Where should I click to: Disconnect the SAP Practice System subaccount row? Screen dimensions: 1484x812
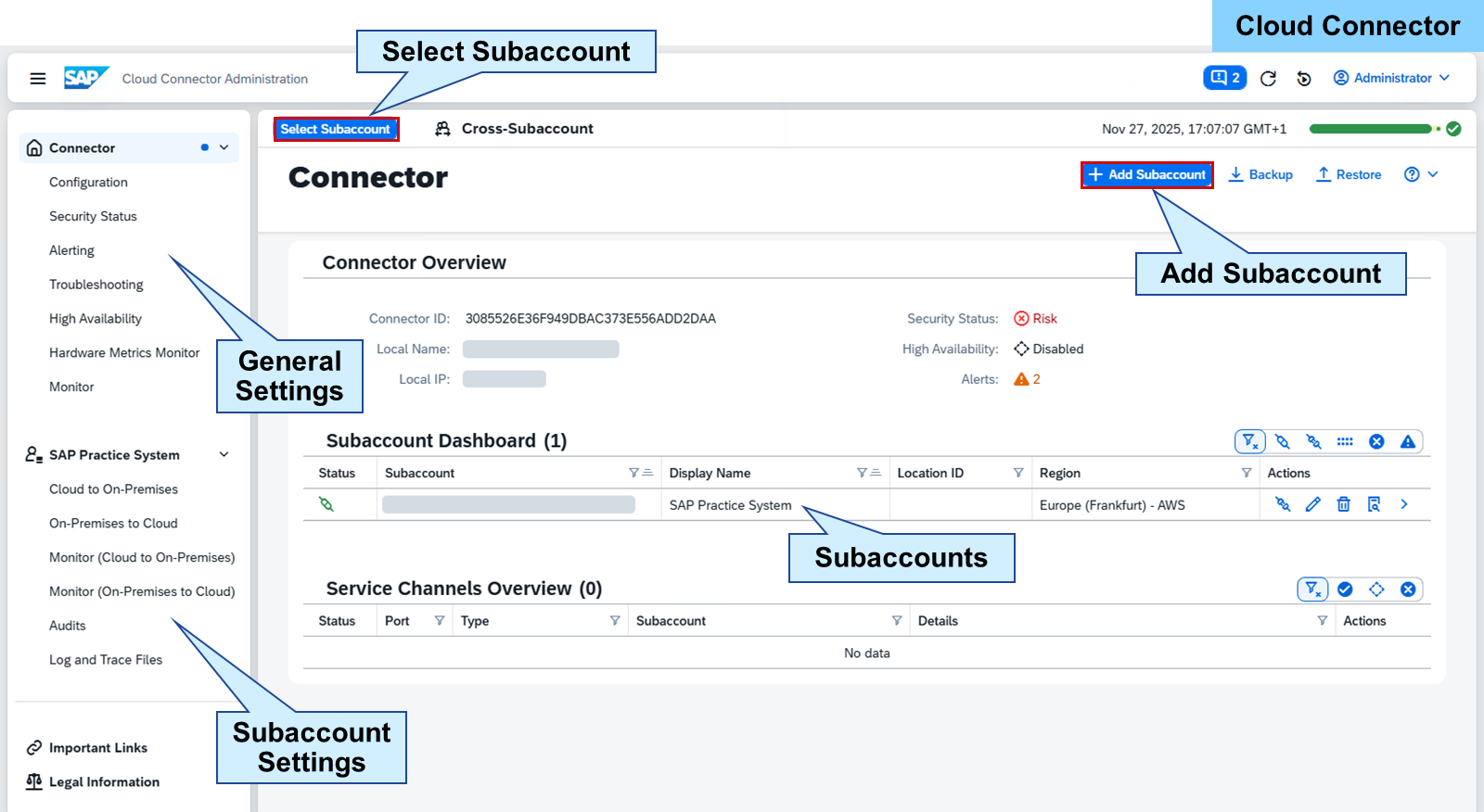coord(1283,504)
